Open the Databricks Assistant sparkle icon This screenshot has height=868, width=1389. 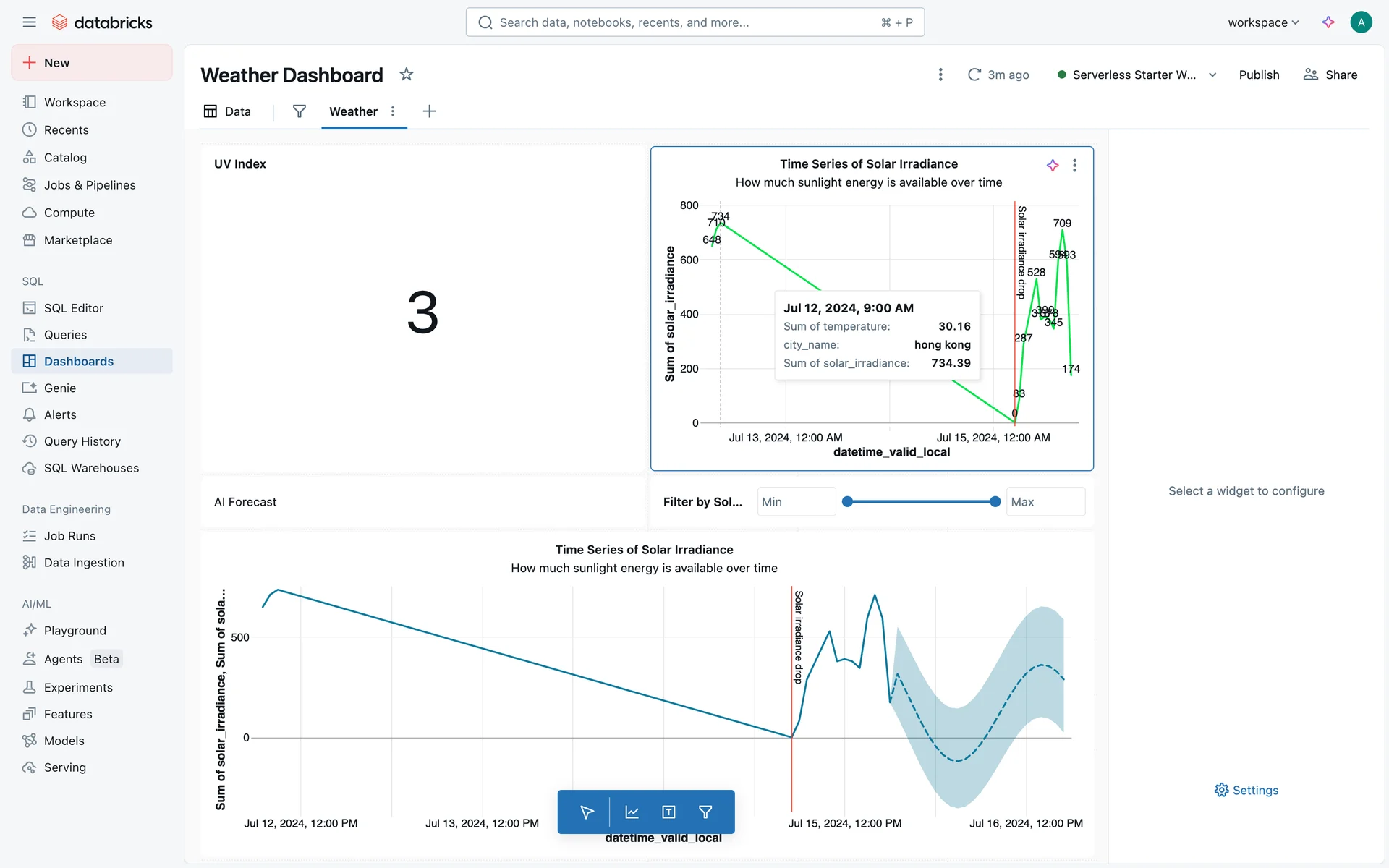[x=1328, y=22]
